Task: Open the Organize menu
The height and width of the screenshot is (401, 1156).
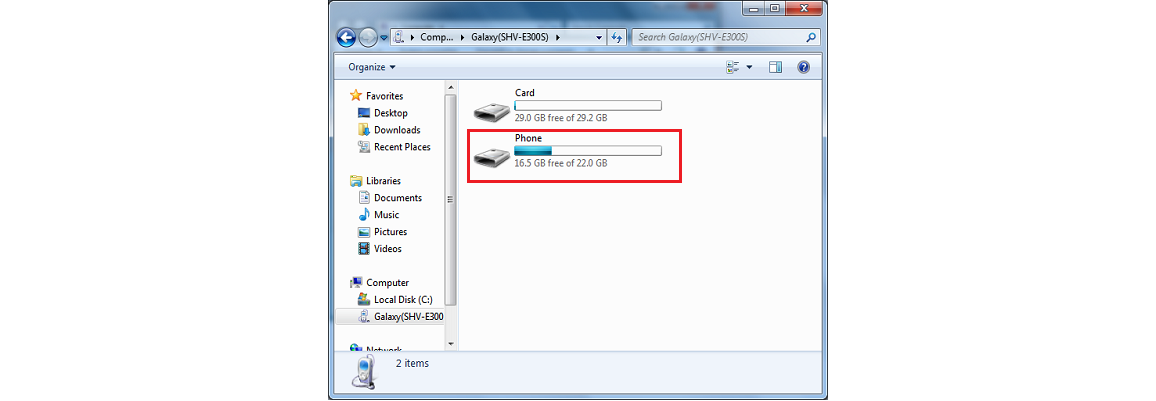Action: pyautogui.click(x=372, y=67)
